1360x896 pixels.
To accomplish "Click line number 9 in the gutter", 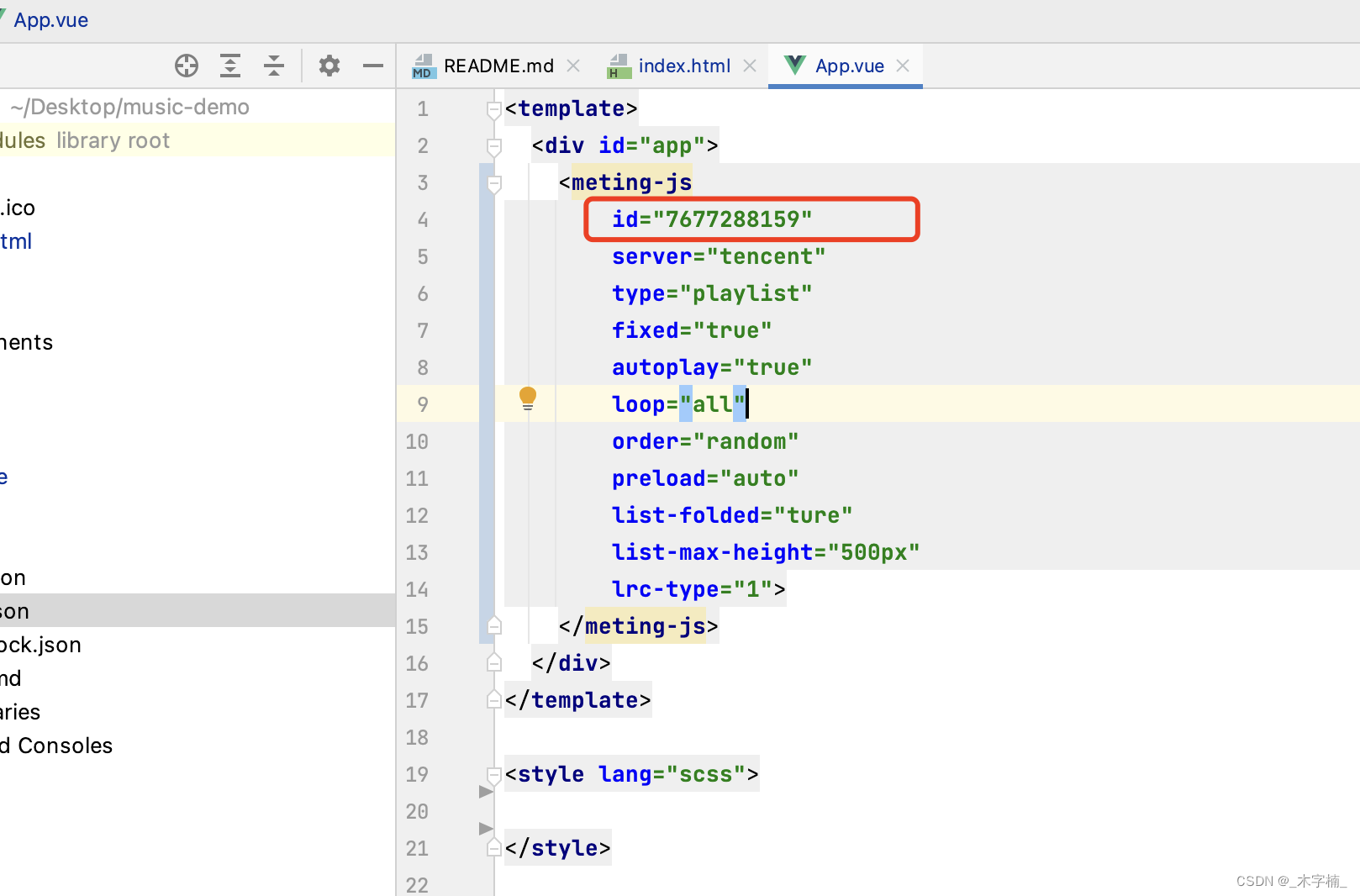I will (423, 404).
